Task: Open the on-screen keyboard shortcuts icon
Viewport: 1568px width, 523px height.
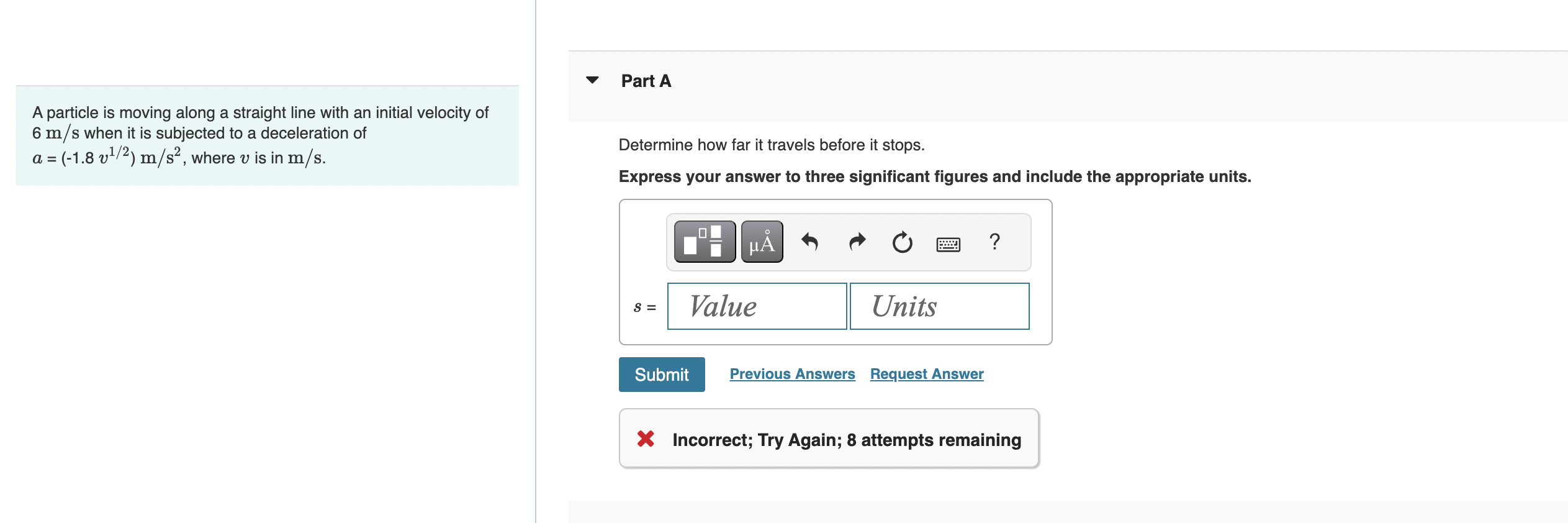Action: [948, 244]
